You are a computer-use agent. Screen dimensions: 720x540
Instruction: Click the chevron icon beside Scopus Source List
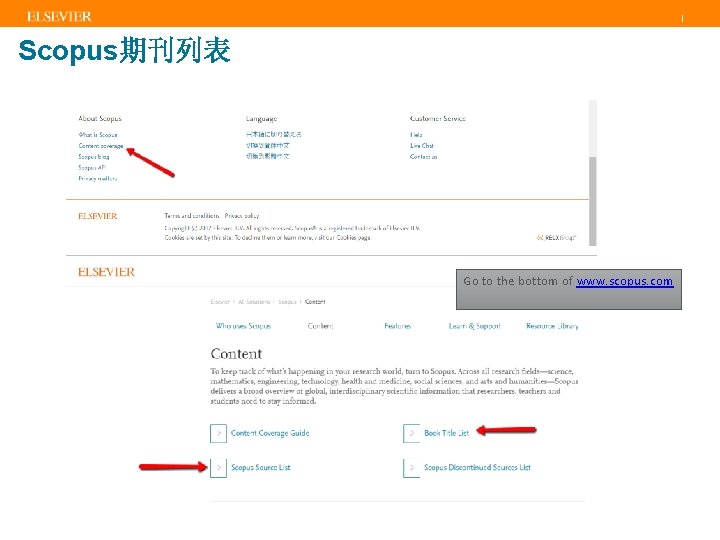(219, 467)
